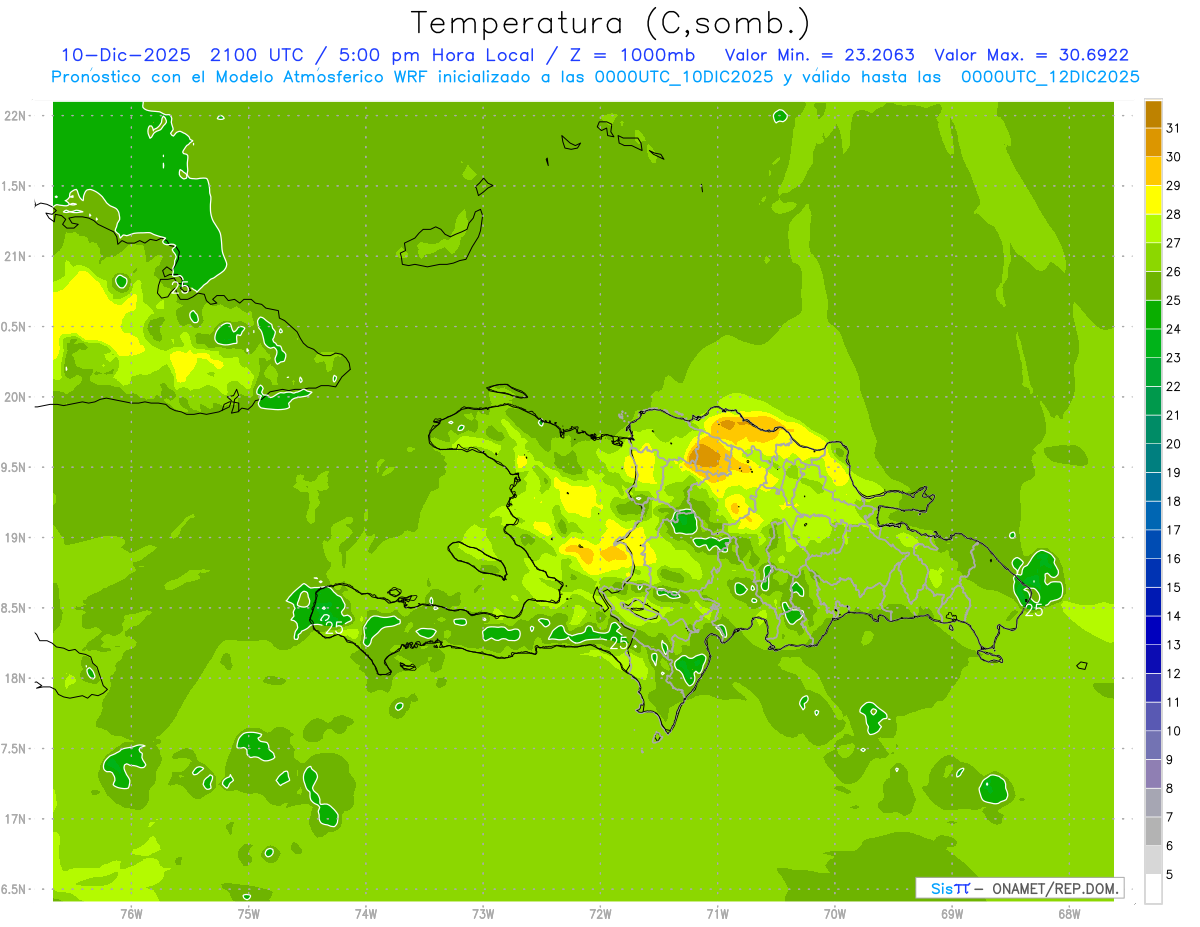Click the '19N' latitude label
This screenshot has height=927, width=1200.
pos(15,538)
